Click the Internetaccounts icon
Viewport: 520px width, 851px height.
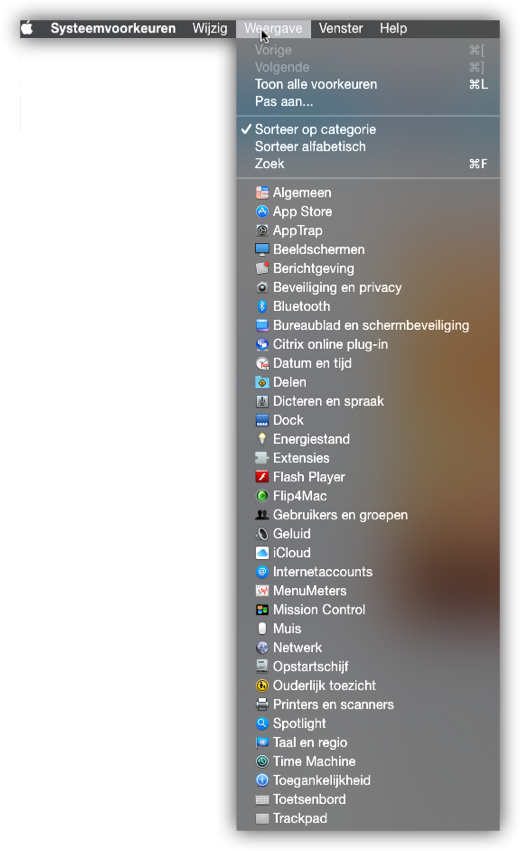tap(262, 571)
